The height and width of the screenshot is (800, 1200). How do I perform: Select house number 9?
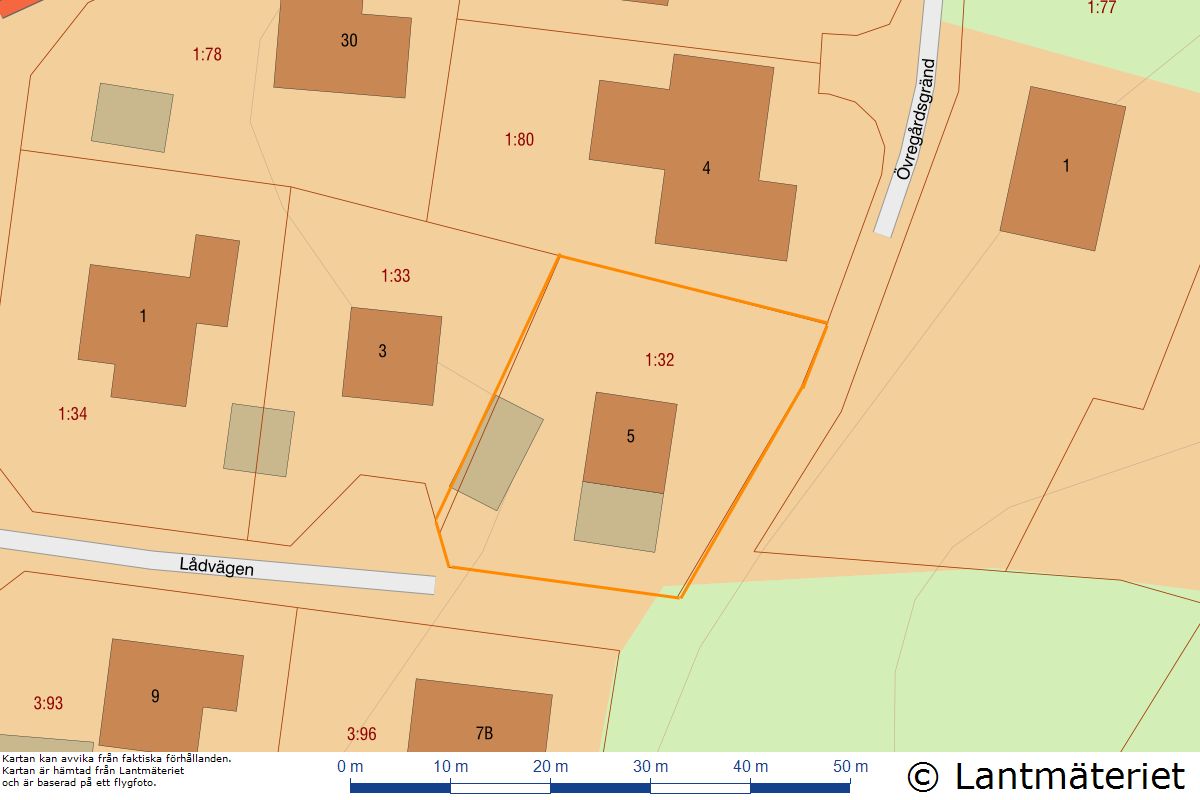tap(155, 696)
